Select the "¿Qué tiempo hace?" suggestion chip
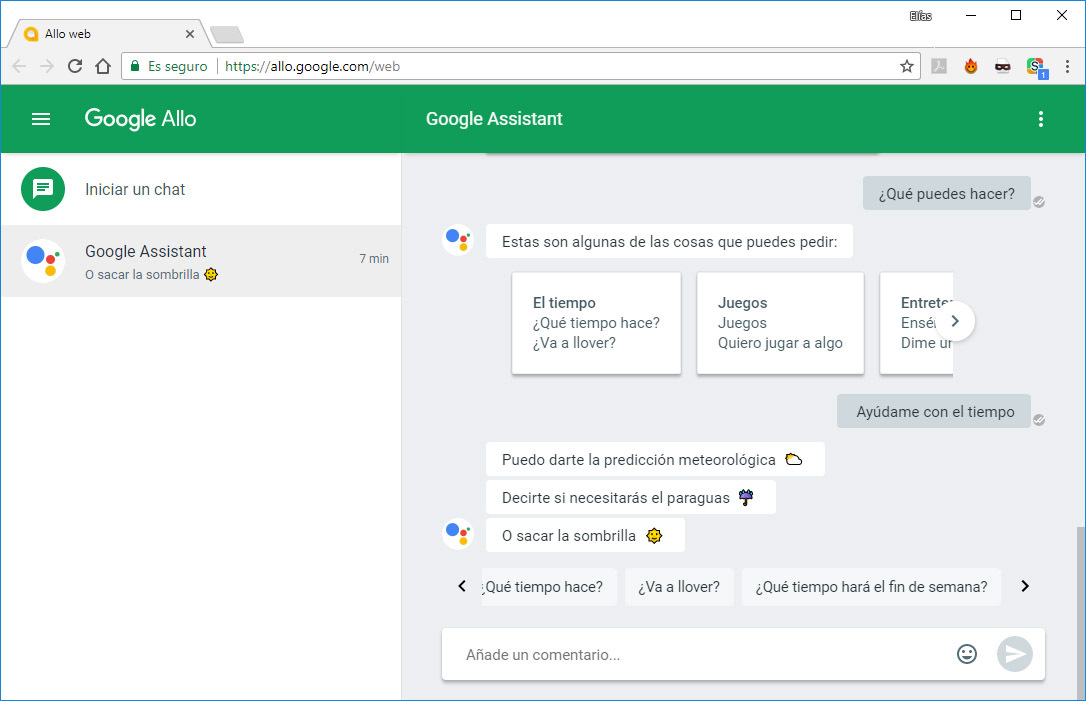The width and height of the screenshot is (1086, 701). coord(549,586)
